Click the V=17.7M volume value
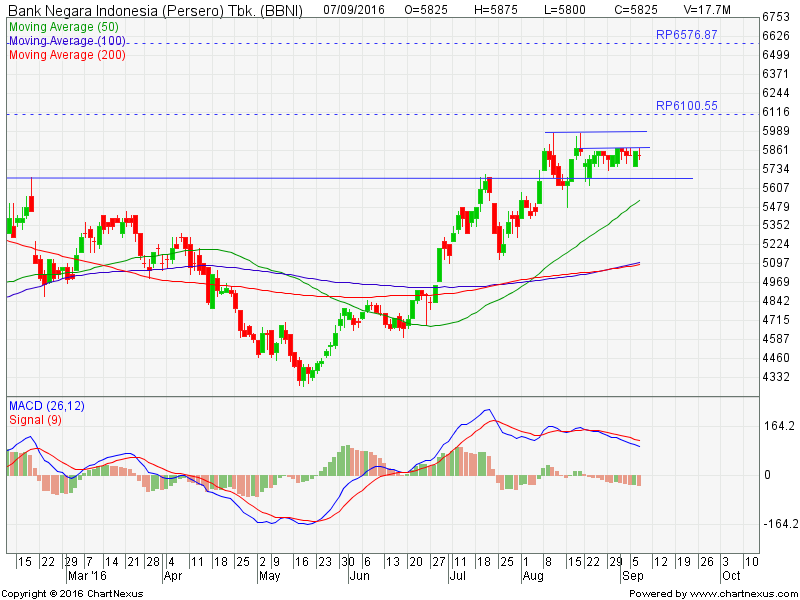The image size is (800, 600). pyautogui.click(x=707, y=10)
